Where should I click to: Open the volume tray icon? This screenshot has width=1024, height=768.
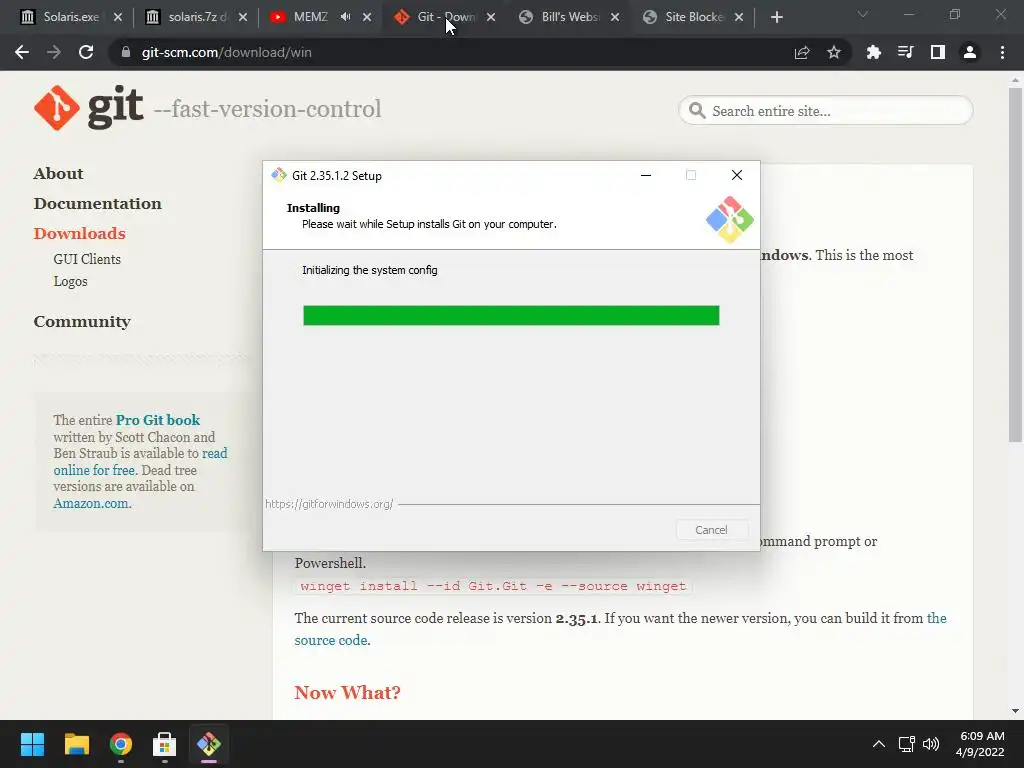click(931, 744)
